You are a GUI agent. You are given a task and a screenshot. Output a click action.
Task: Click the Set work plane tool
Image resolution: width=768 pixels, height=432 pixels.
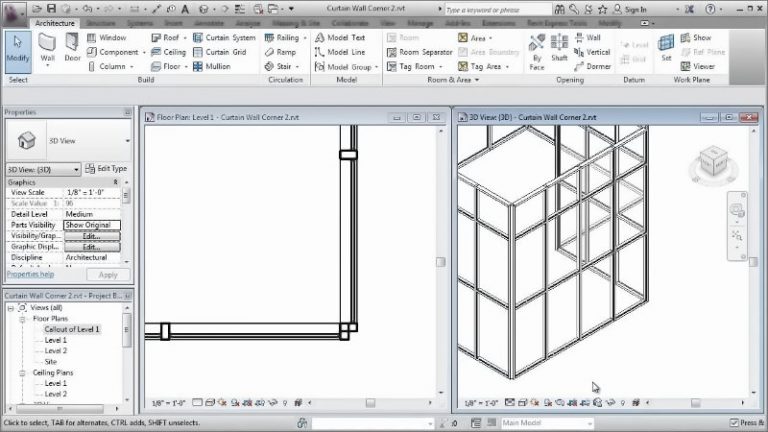[667, 50]
